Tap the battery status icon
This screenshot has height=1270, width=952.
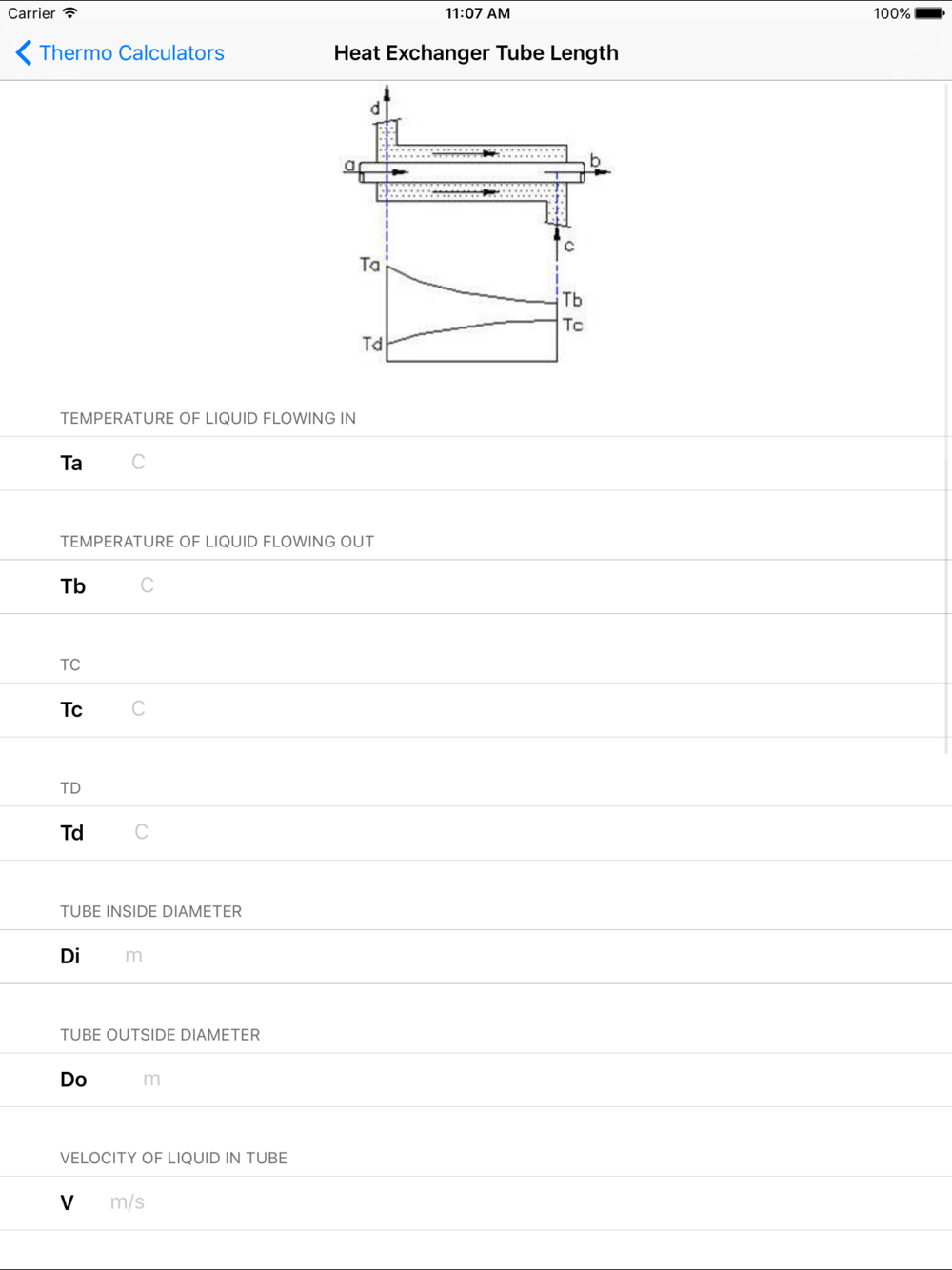click(x=929, y=13)
